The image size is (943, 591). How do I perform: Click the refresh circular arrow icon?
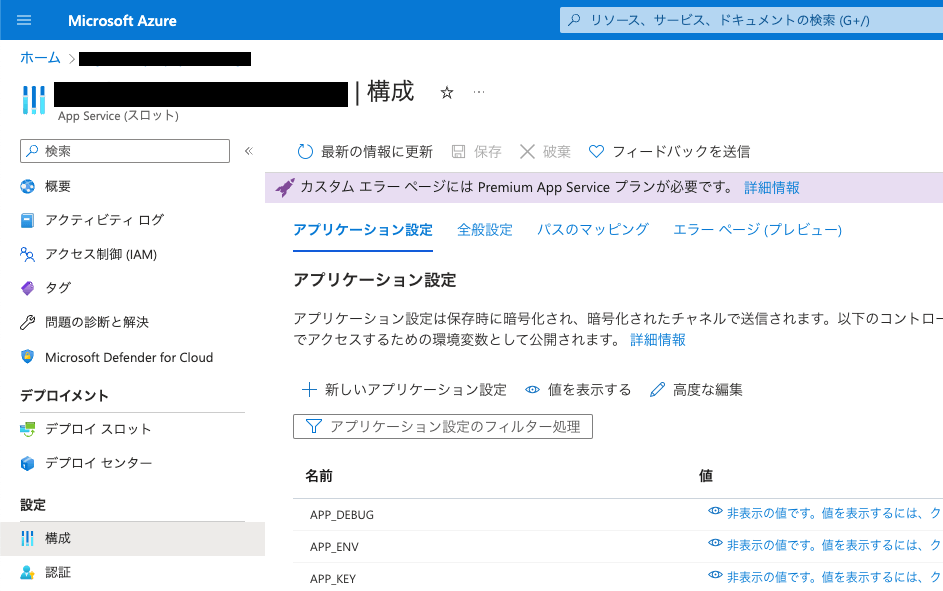coord(306,152)
